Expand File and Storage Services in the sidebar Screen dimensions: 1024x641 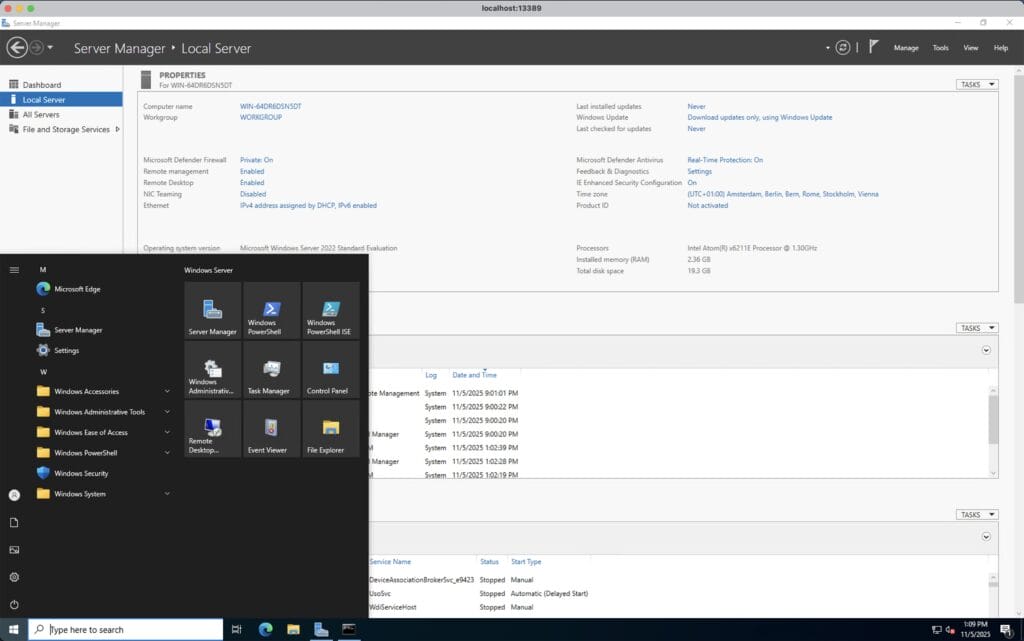click(x=116, y=129)
